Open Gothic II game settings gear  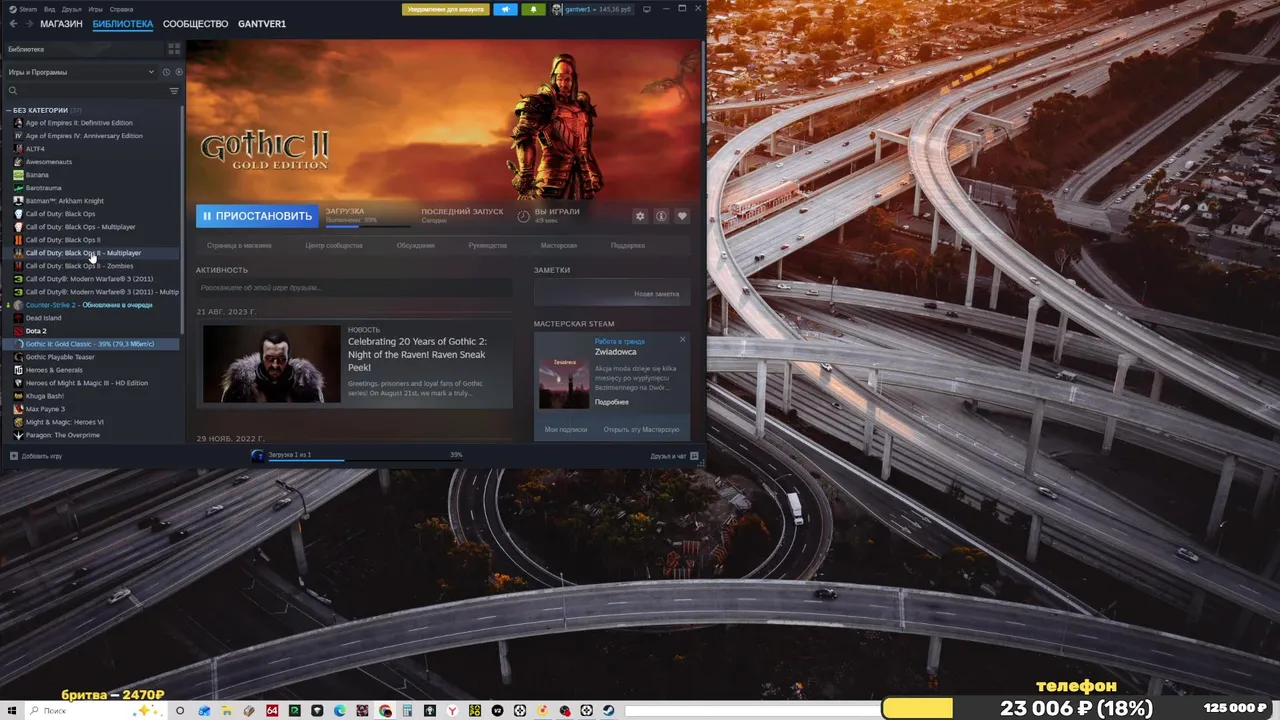pyautogui.click(x=641, y=216)
